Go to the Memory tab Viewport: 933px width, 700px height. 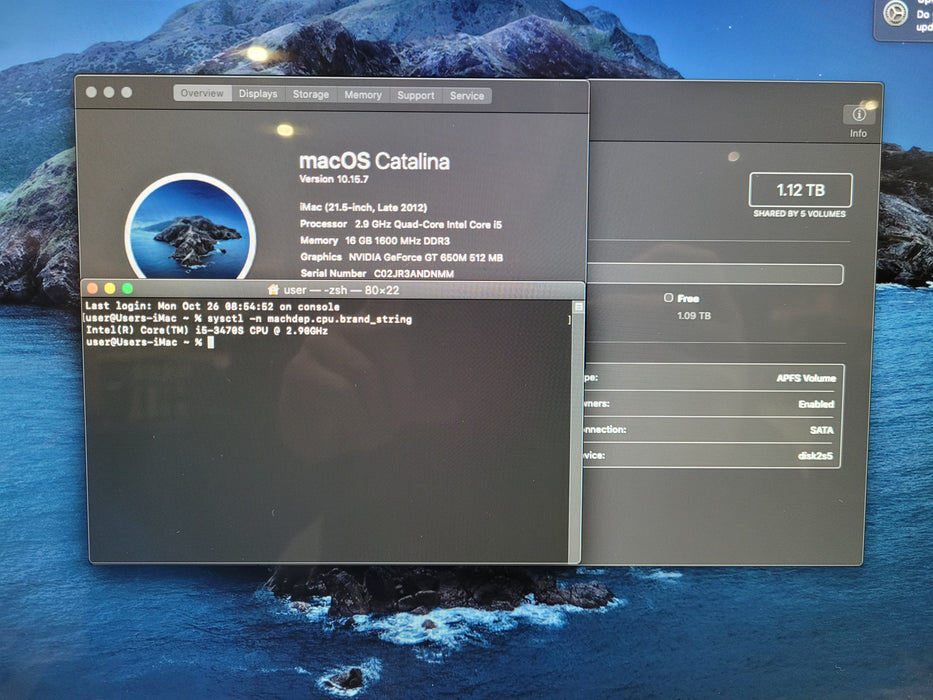(363, 95)
